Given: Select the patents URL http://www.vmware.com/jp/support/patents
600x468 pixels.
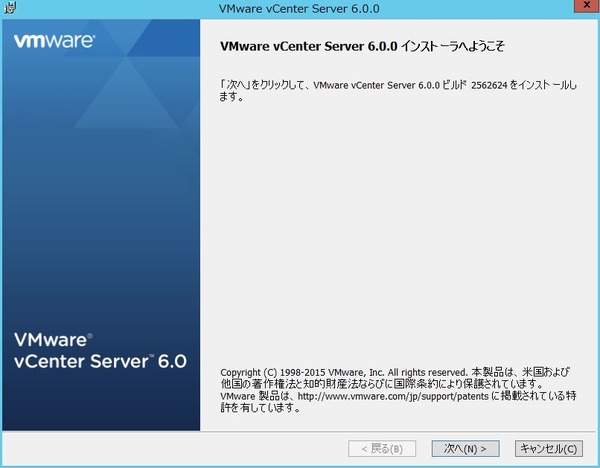Looking at the screenshot, I should [393, 396].
